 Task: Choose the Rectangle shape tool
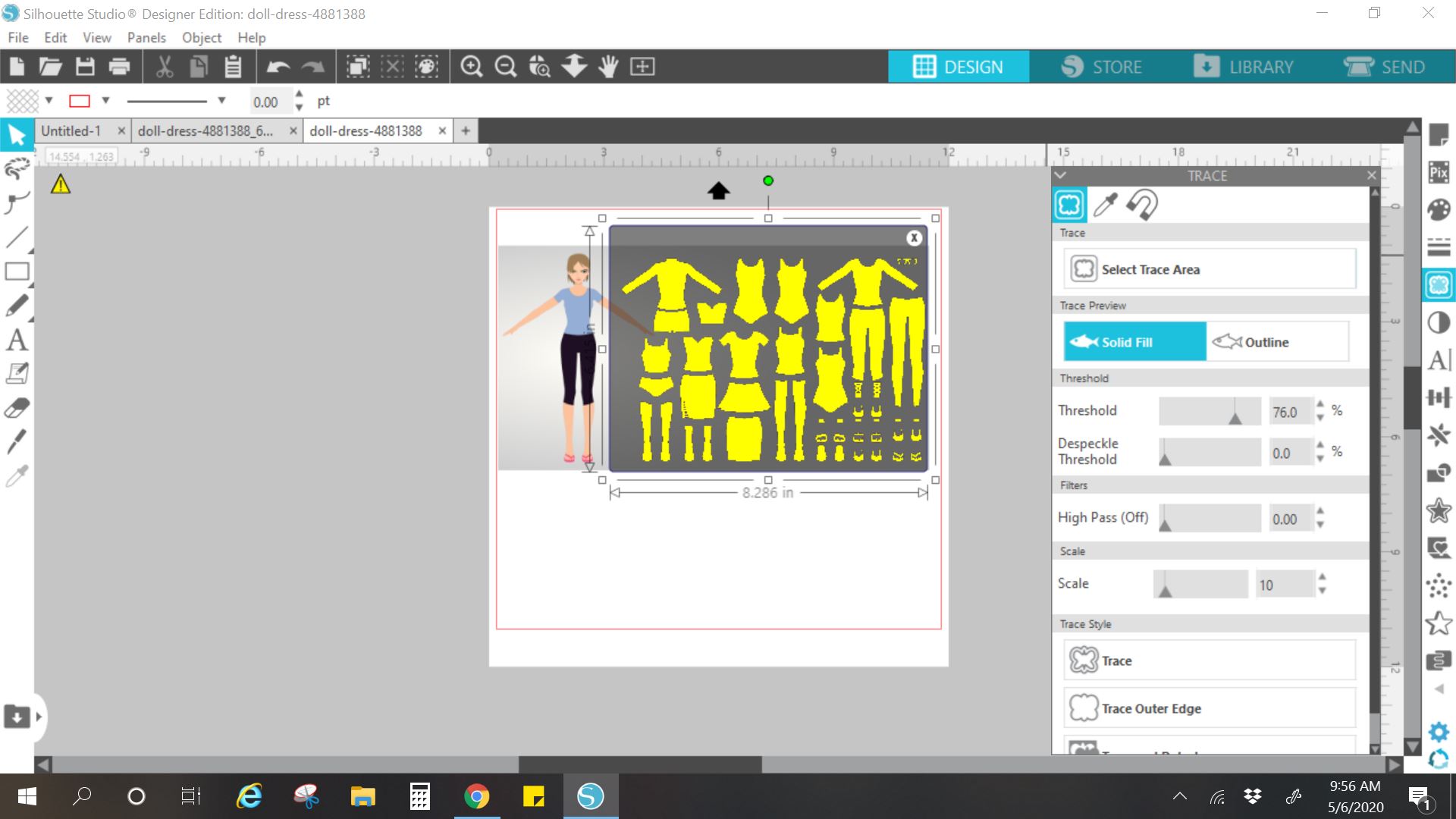[17, 271]
